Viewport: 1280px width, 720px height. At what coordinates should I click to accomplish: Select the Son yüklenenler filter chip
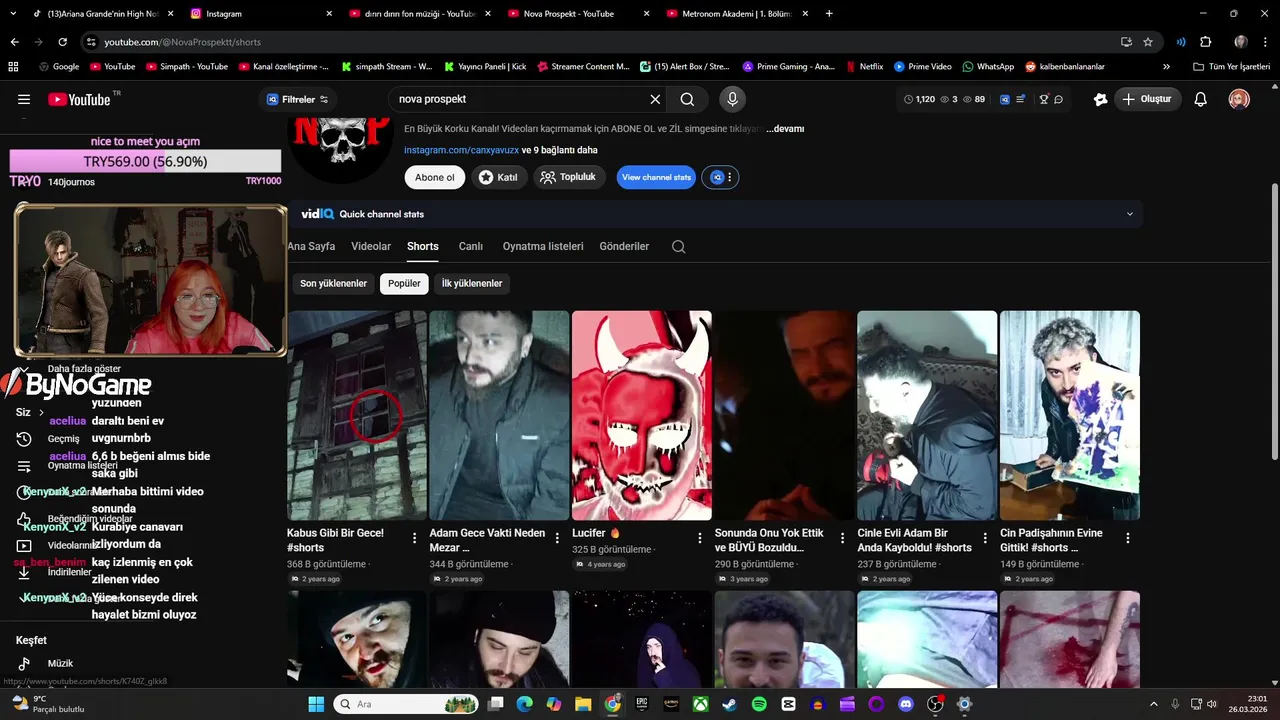[334, 284]
